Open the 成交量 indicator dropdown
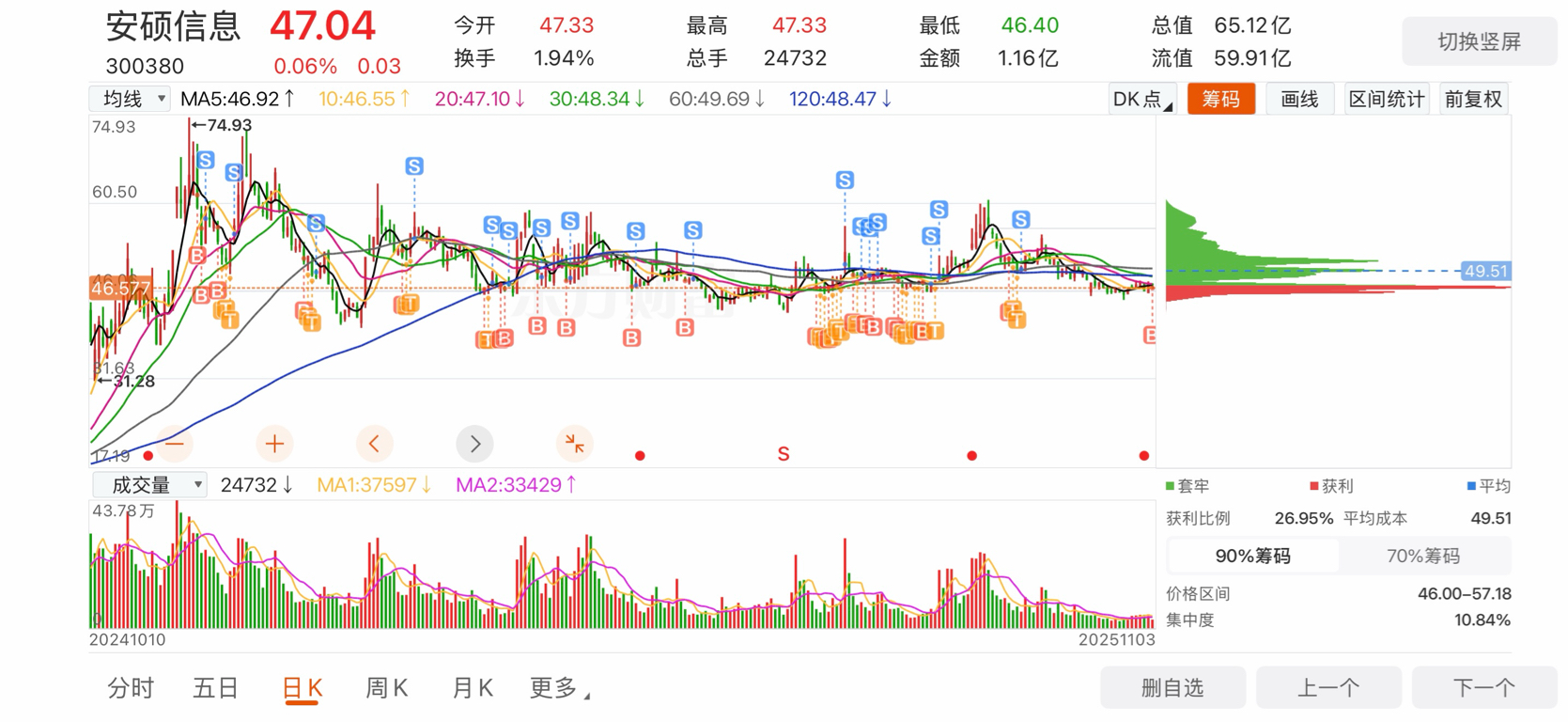Image resolution: width=1568 pixels, height=722 pixels. click(x=149, y=485)
